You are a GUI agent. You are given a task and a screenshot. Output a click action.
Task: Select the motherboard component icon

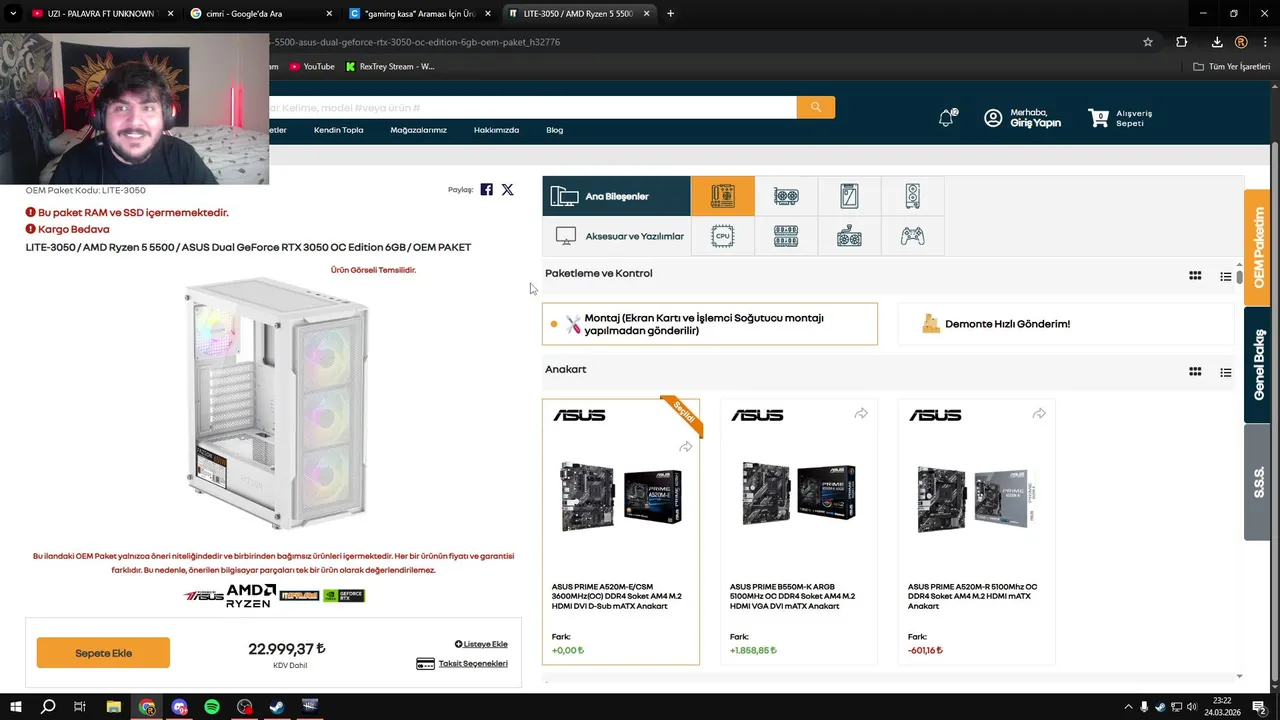coord(722,196)
